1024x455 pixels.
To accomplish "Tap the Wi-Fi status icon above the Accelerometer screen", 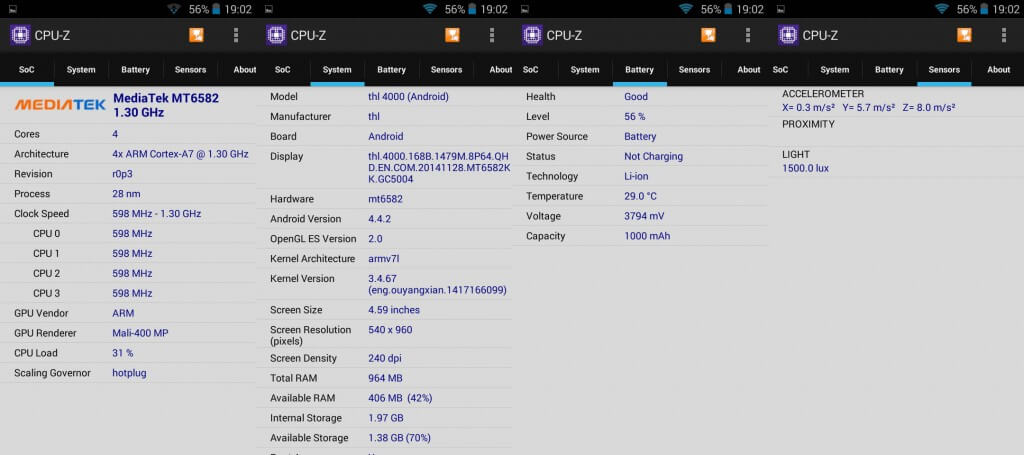I will tap(942, 8).
